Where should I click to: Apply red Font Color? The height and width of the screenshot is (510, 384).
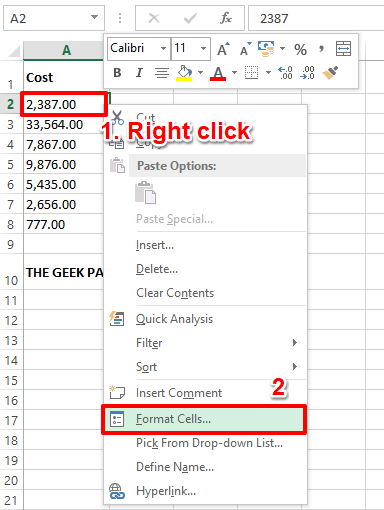(x=218, y=73)
